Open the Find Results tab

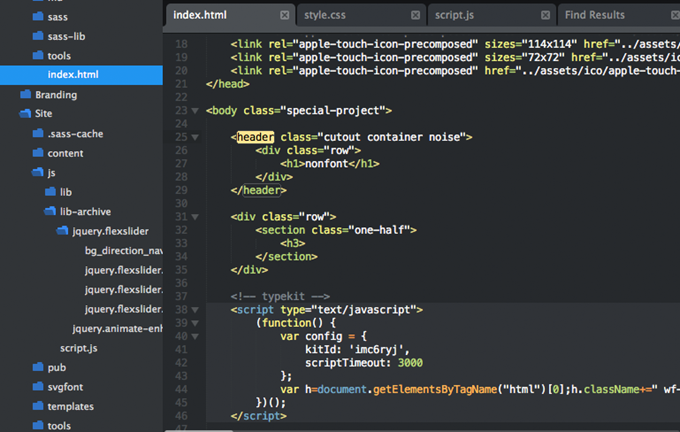coord(594,15)
